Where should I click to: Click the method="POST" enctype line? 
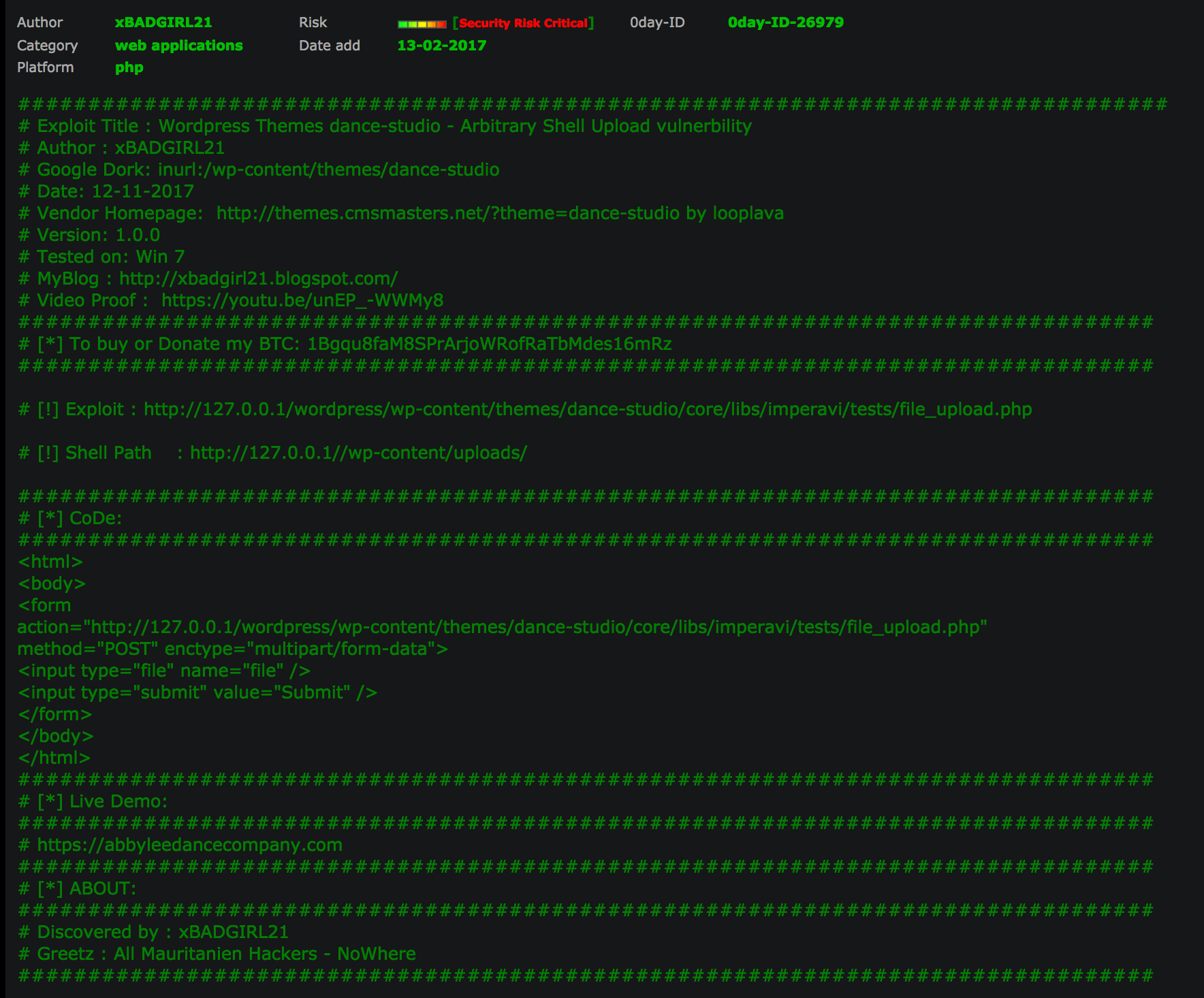[233, 649]
